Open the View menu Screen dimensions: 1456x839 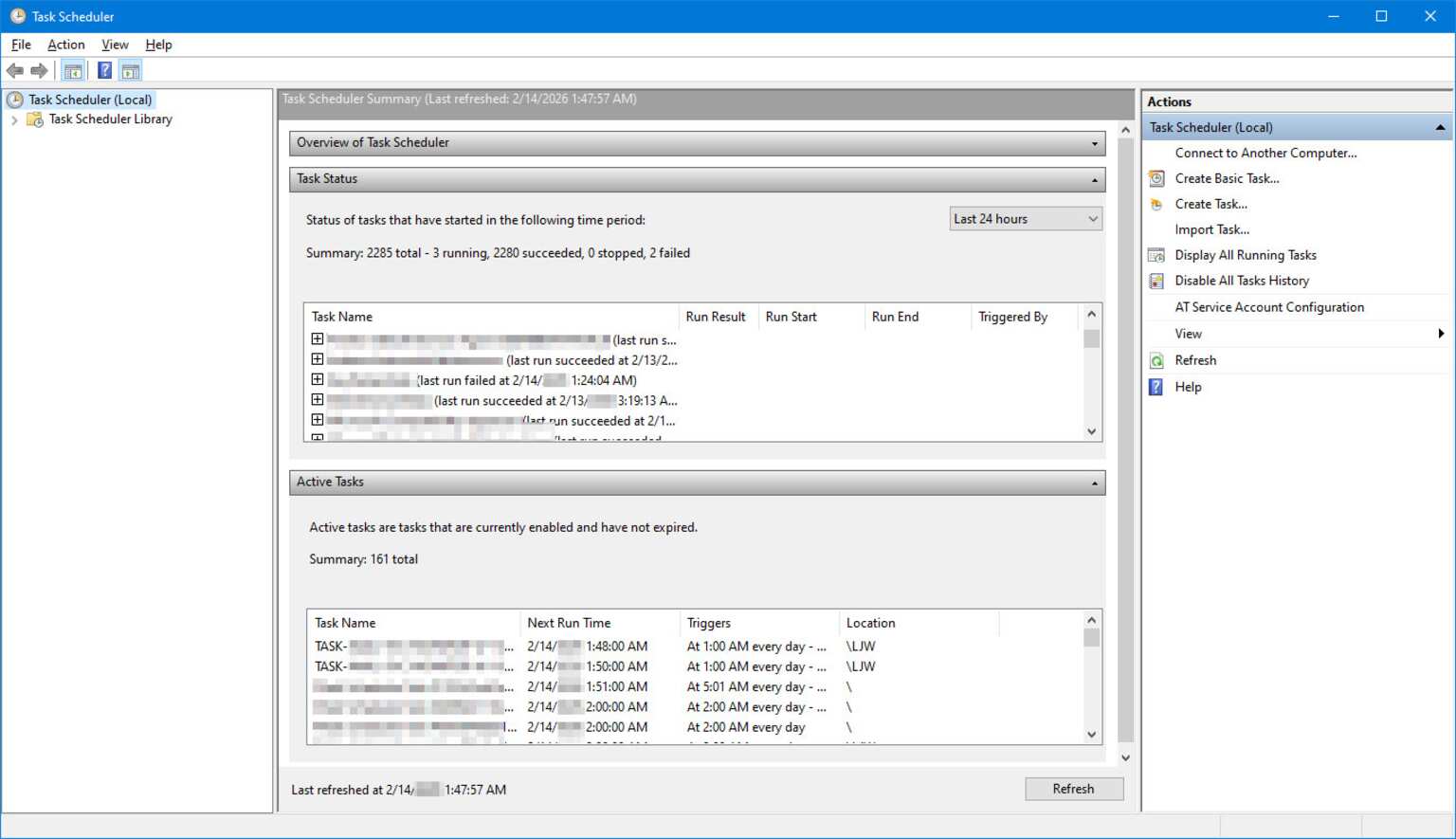point(114,45)
